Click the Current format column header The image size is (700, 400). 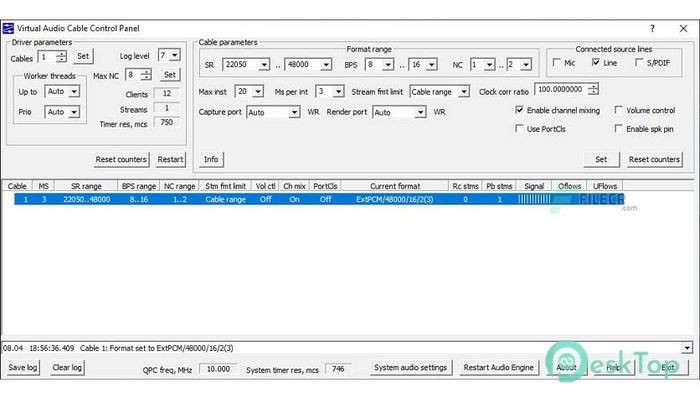395,186
